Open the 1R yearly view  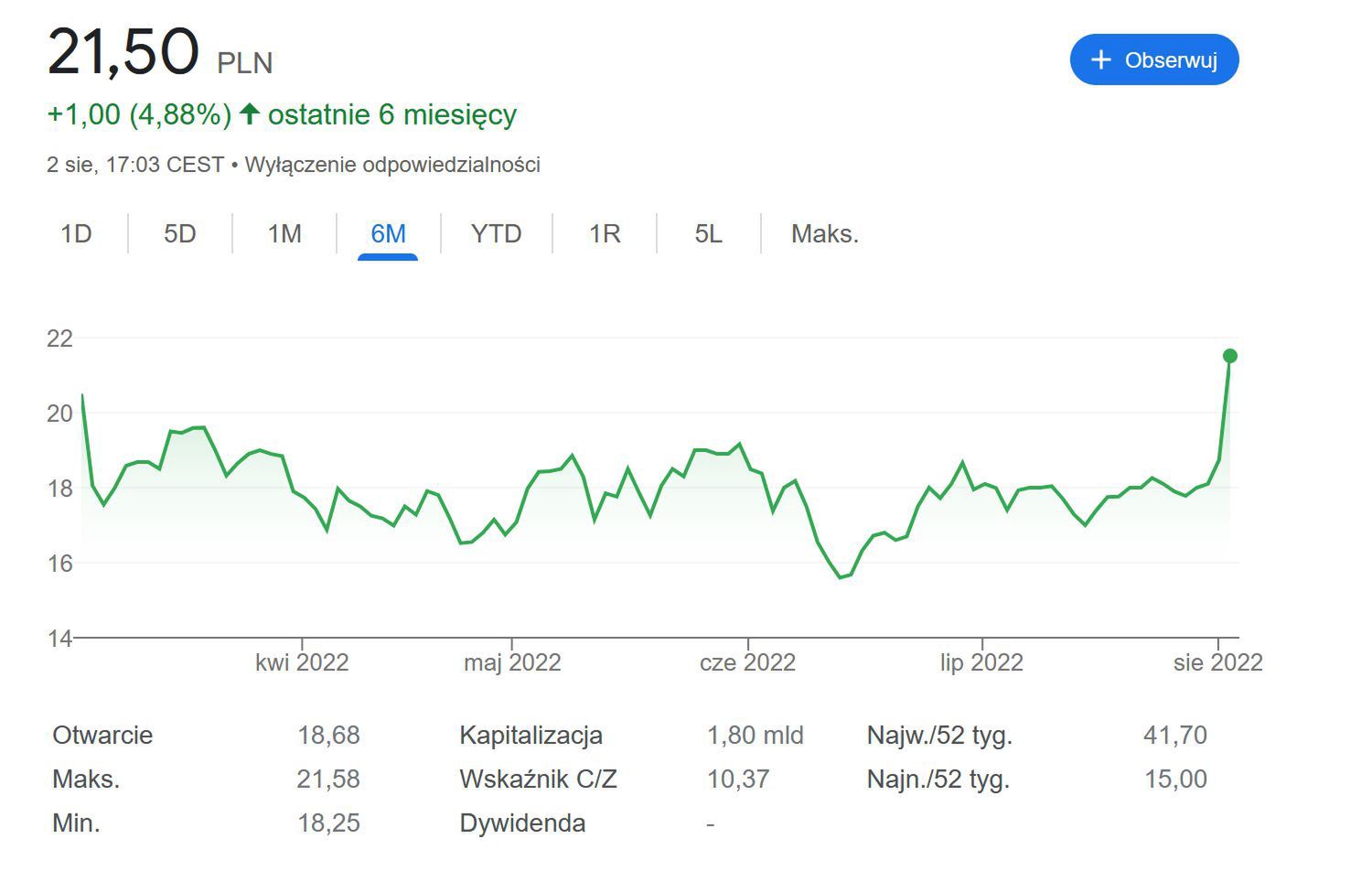pyautogui.click(x=605, y=234)
